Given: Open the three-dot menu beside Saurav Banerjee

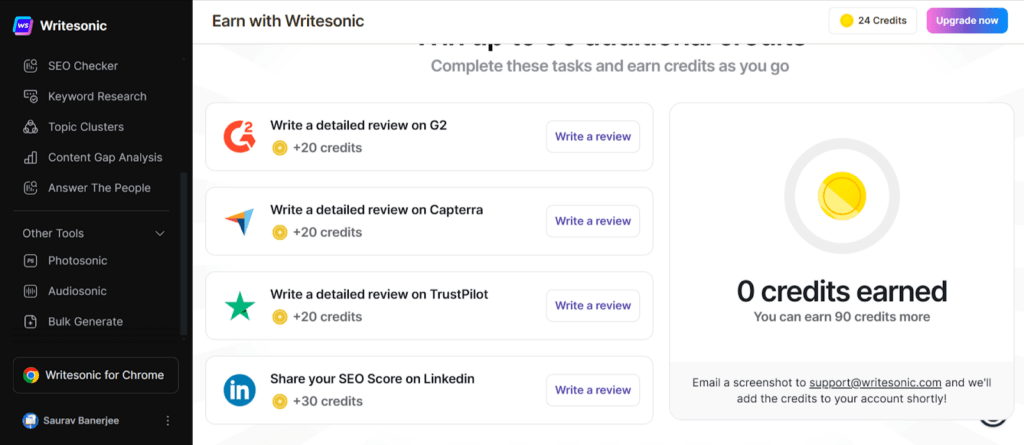Looking at the screenshot, I should (167, 420).
